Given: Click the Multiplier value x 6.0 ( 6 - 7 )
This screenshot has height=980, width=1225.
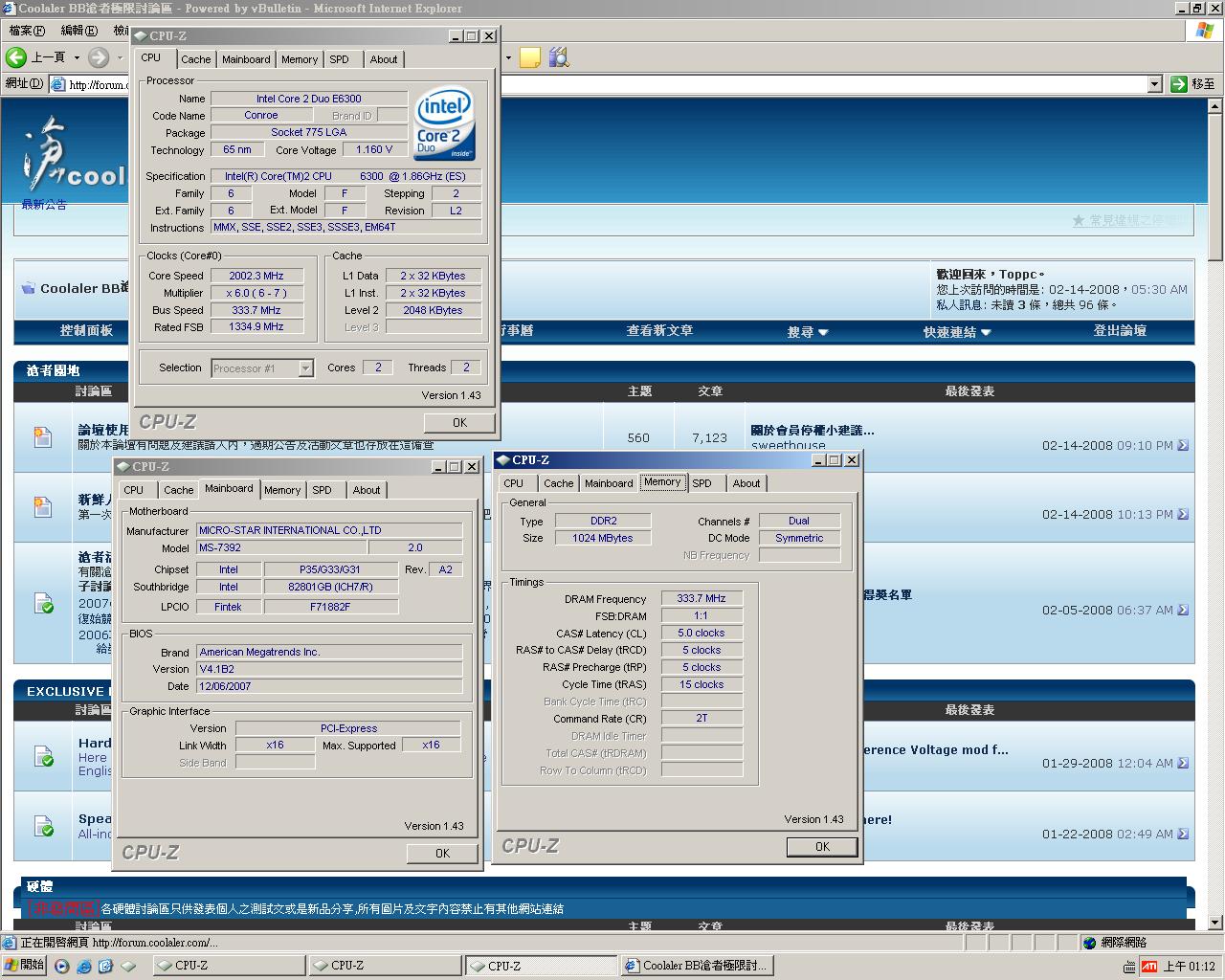Looking at the screenshot, I should pyautogui.click(x=256, y=293).
